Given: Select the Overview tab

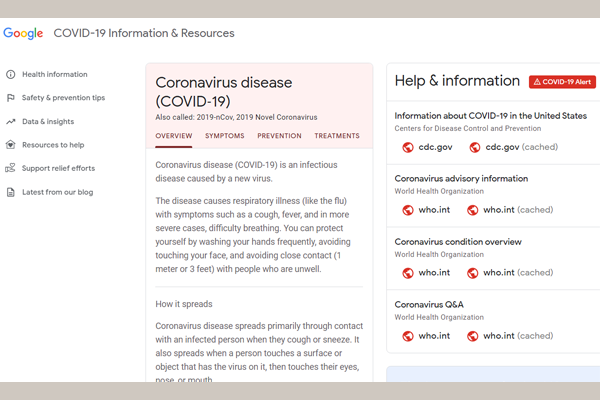Looking at the screenshot, I should pyautogui.click(x=174, y=136).
